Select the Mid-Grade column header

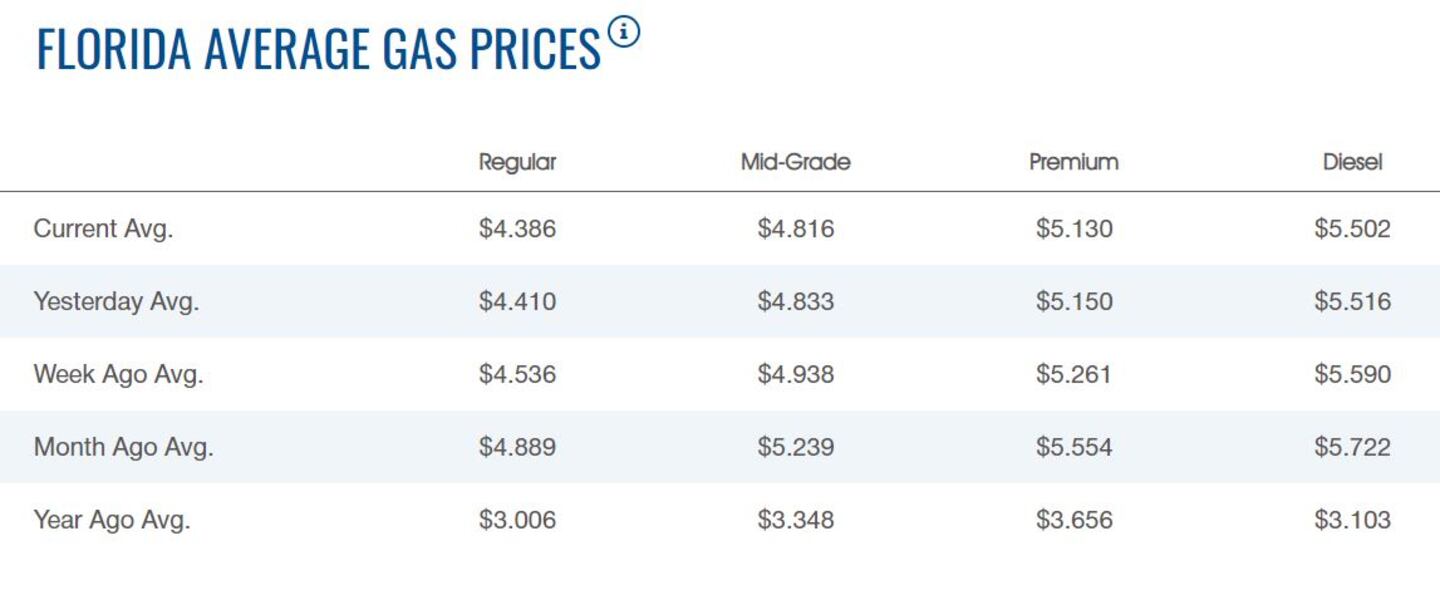795,162
